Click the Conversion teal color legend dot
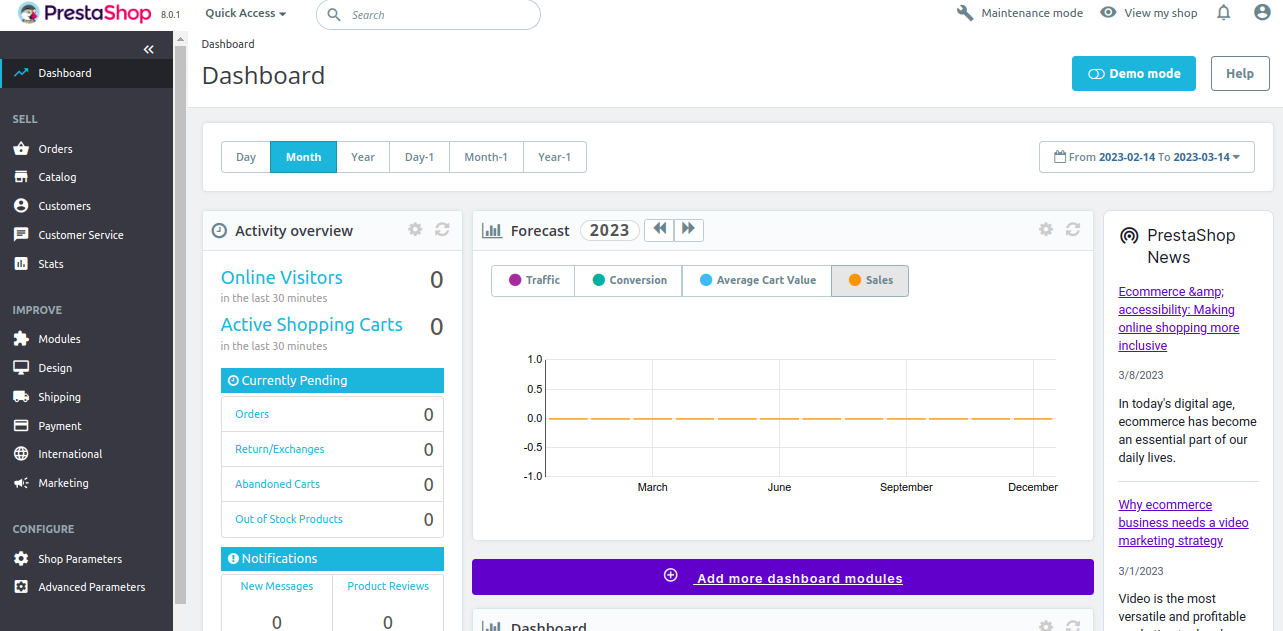 point(599,280)
